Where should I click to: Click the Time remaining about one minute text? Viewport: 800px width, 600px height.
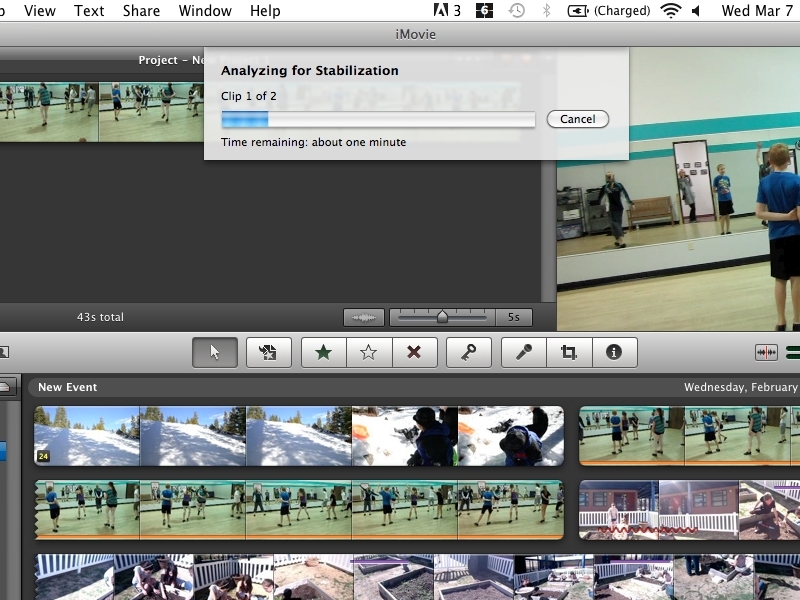[313, 142]
